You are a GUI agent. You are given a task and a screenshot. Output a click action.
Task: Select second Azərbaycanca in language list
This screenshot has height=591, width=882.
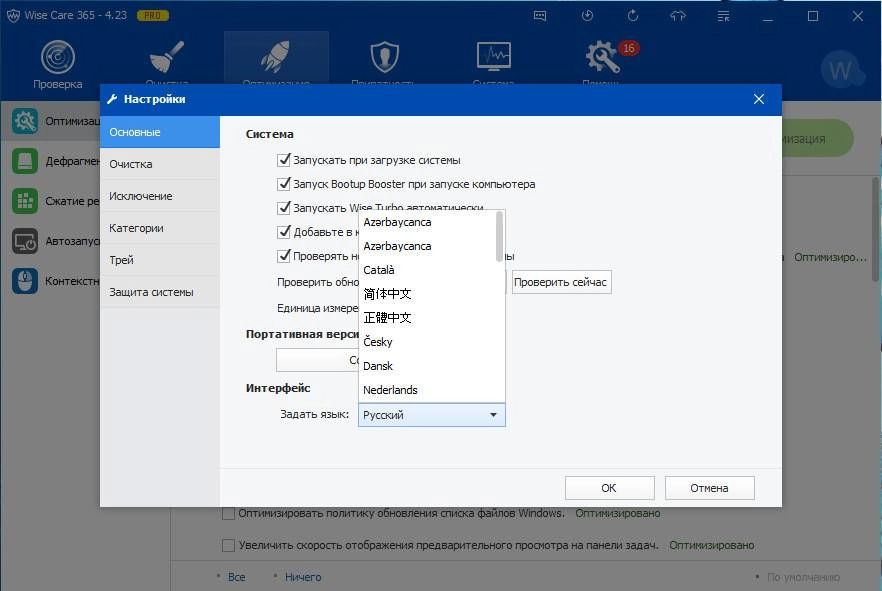click(x=428, y=246)
